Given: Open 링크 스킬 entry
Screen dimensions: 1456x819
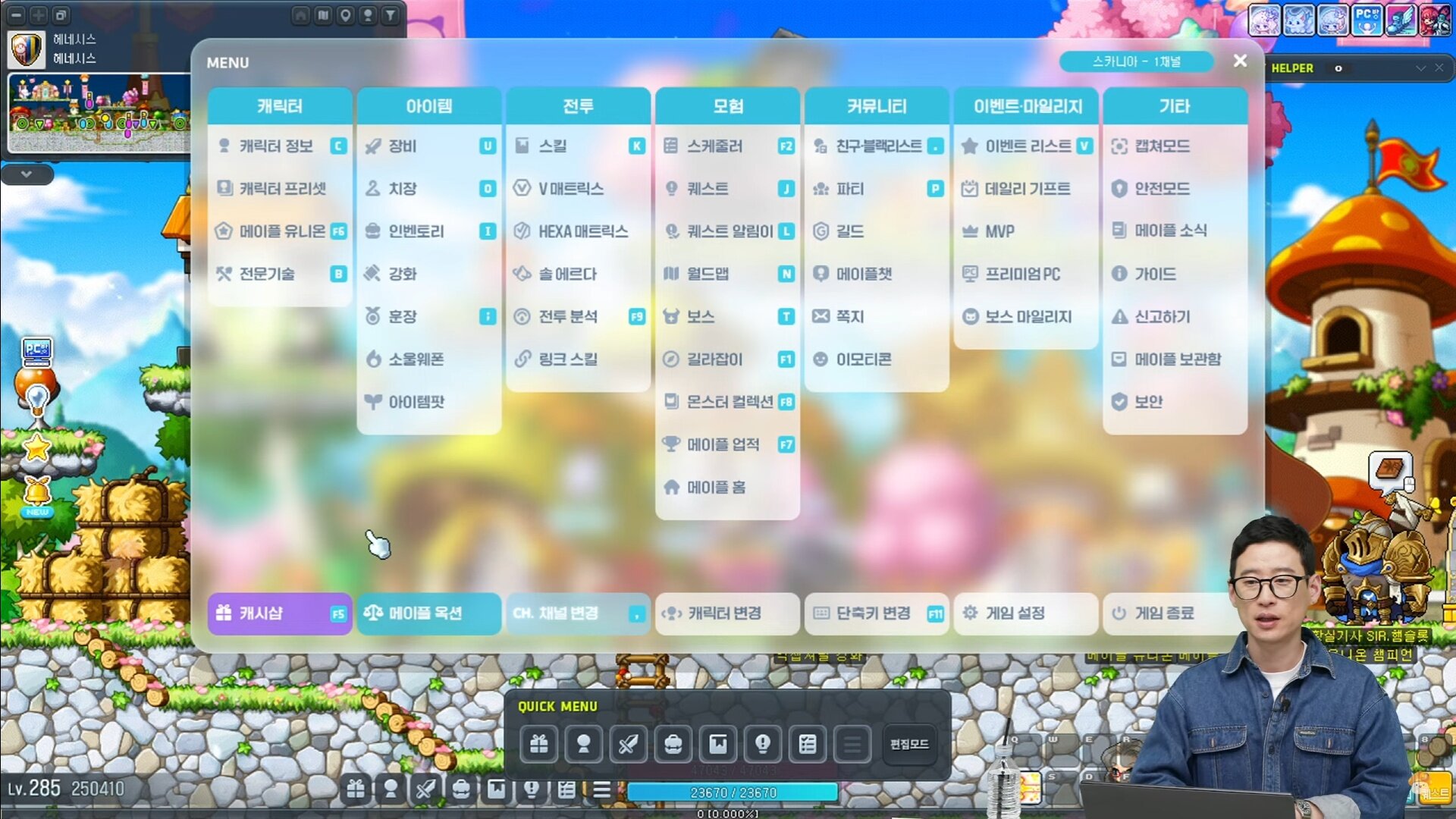Looking at the screenshot, I should pyautogui.click(x=578, y=359).
